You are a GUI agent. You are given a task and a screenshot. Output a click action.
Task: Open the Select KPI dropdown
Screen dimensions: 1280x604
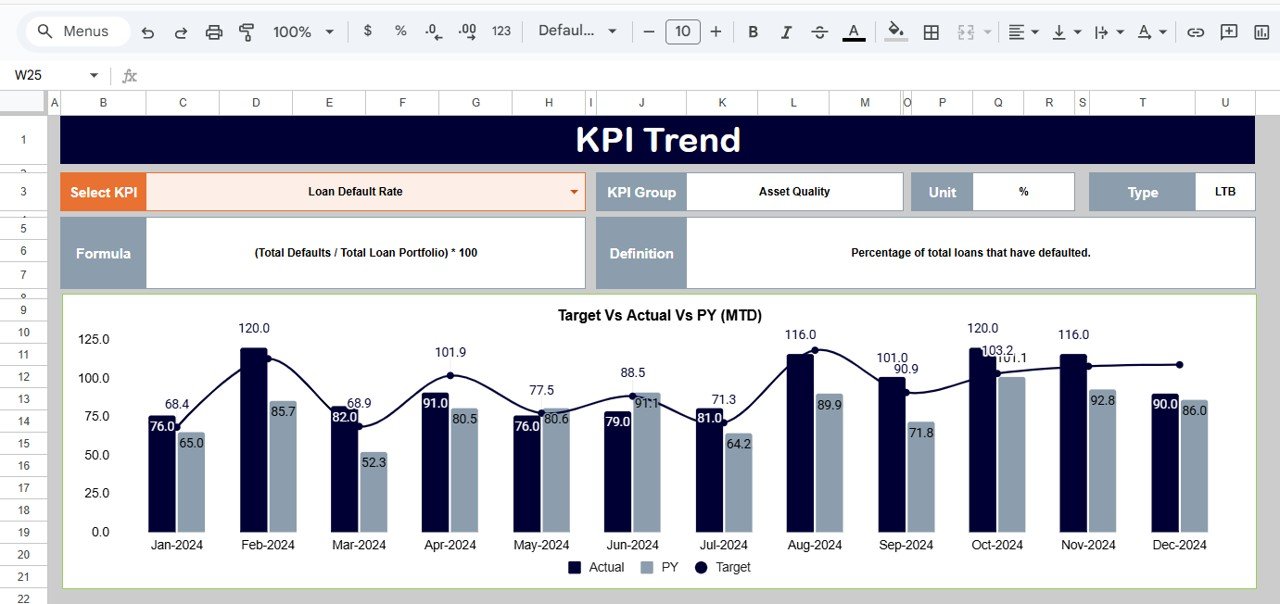click(x=573, y=192)
